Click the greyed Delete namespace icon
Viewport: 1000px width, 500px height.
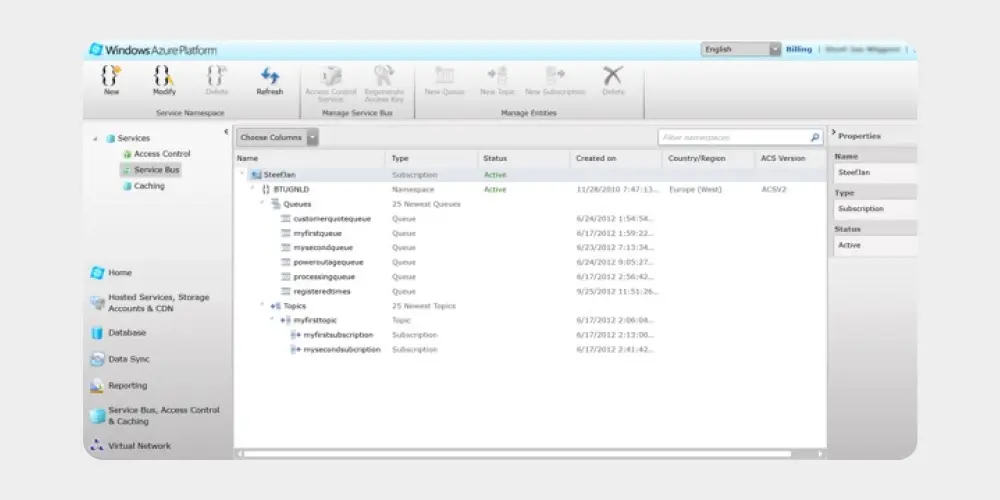pos(217,76)
